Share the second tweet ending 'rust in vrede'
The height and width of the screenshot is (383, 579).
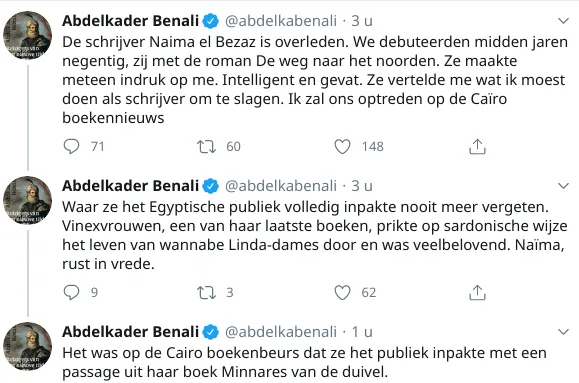pos(477,293)
